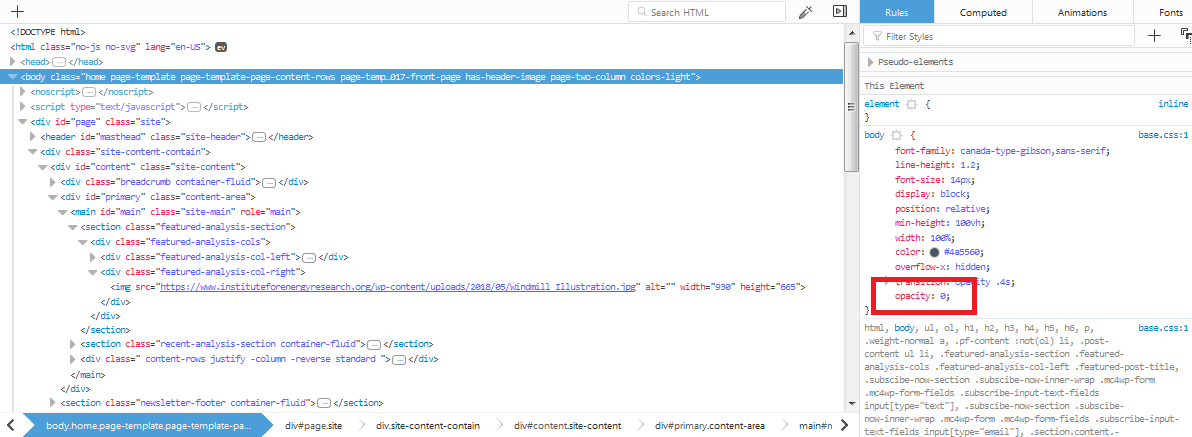Viewport: 1192px width, 437px height.
Task: Collapse the div site-content-contain node
Action: [x=33, y=152]
